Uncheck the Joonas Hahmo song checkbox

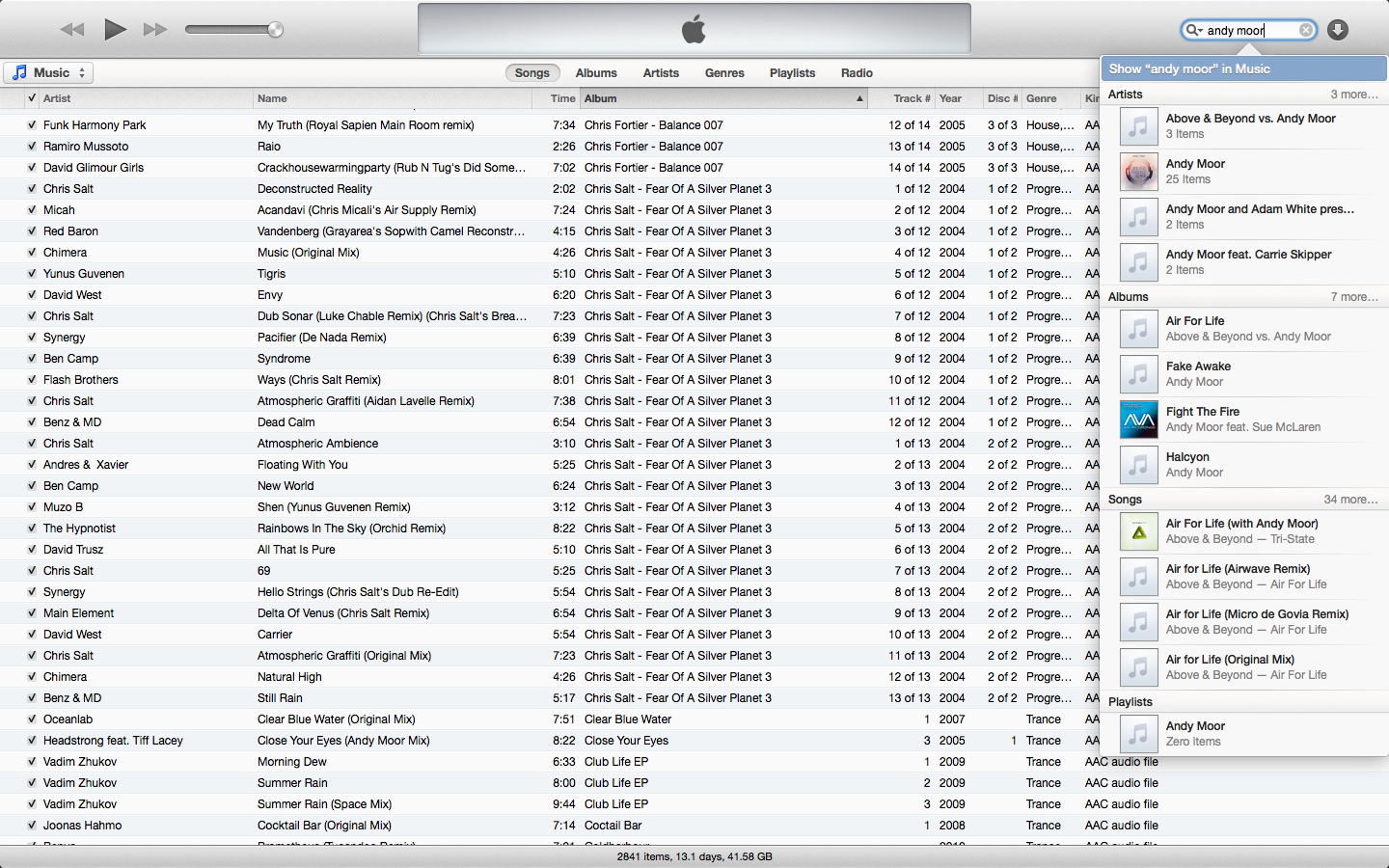(32, 826)
